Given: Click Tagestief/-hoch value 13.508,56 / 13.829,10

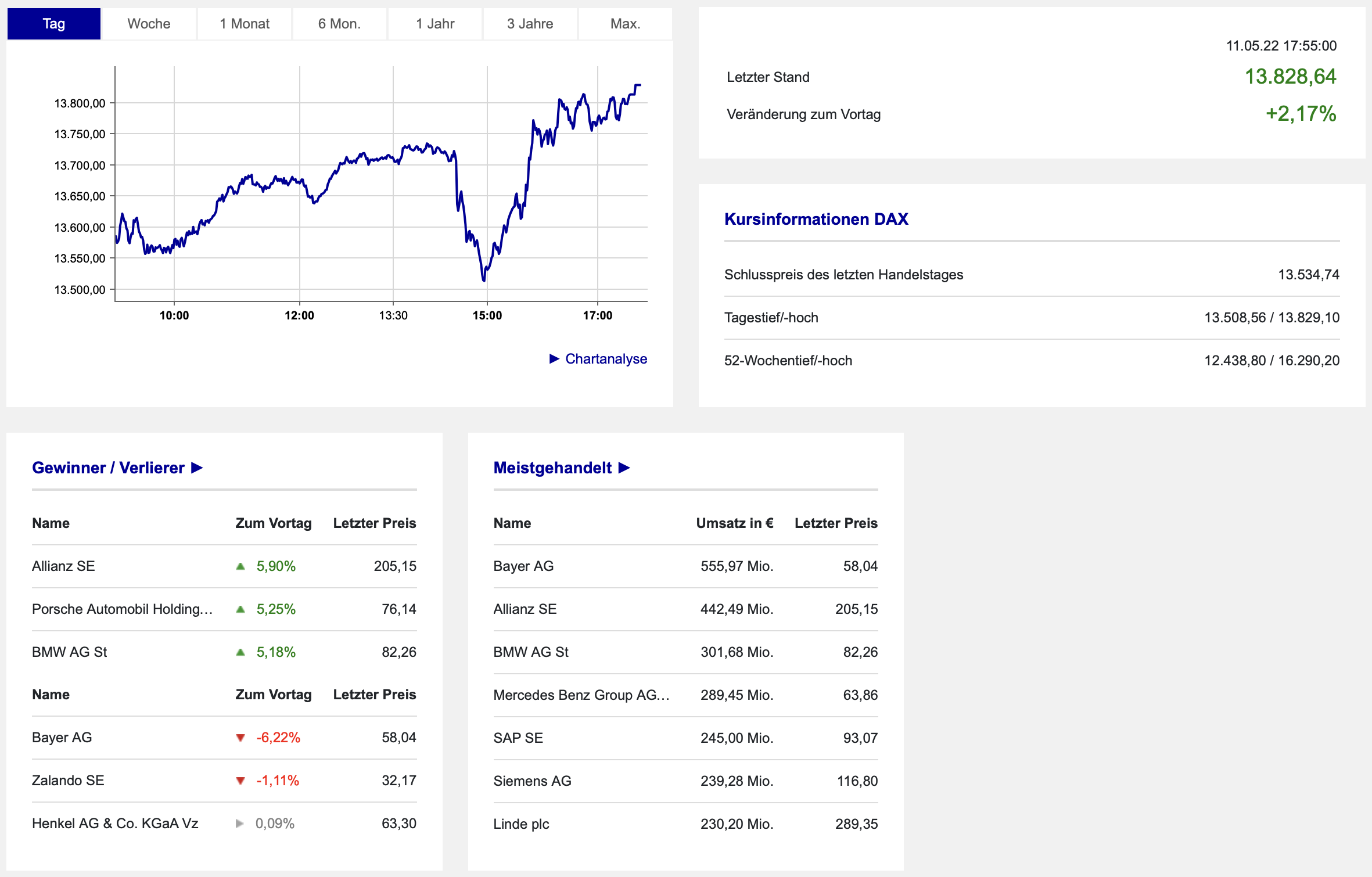Looking at the screenshot, I should pyautogui.click(x=1272, y=318).
